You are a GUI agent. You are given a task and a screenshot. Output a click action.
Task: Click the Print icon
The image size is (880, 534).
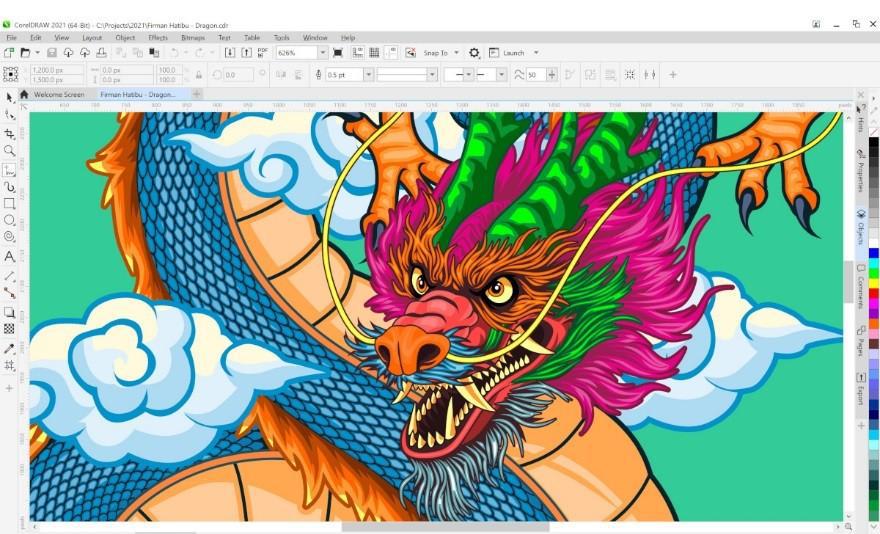coord(102,53)
